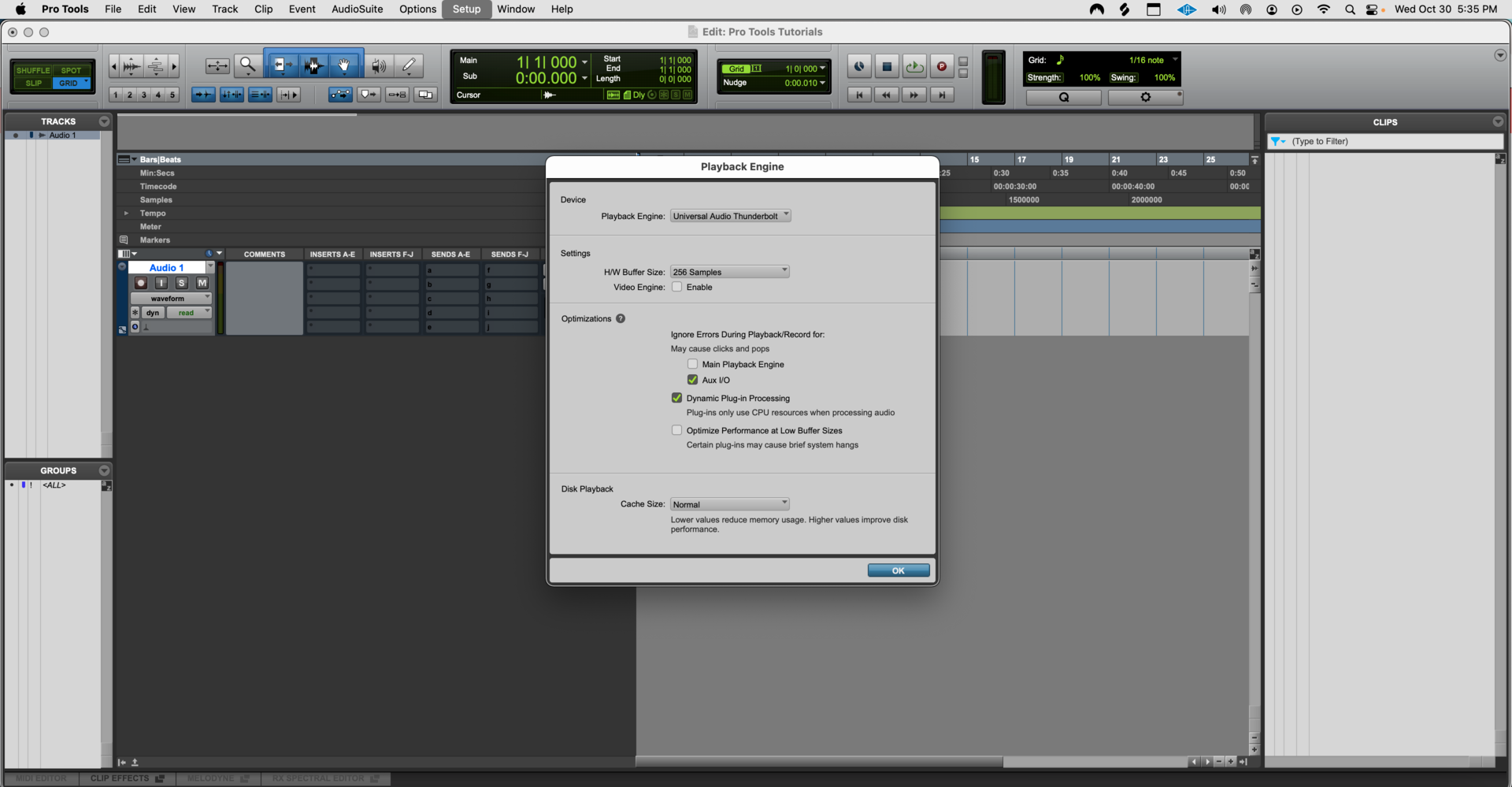The width and height of the screenshot is (1512, 787).
Task: Activate Shuffle edit mode
Action: tap(32, 70)
